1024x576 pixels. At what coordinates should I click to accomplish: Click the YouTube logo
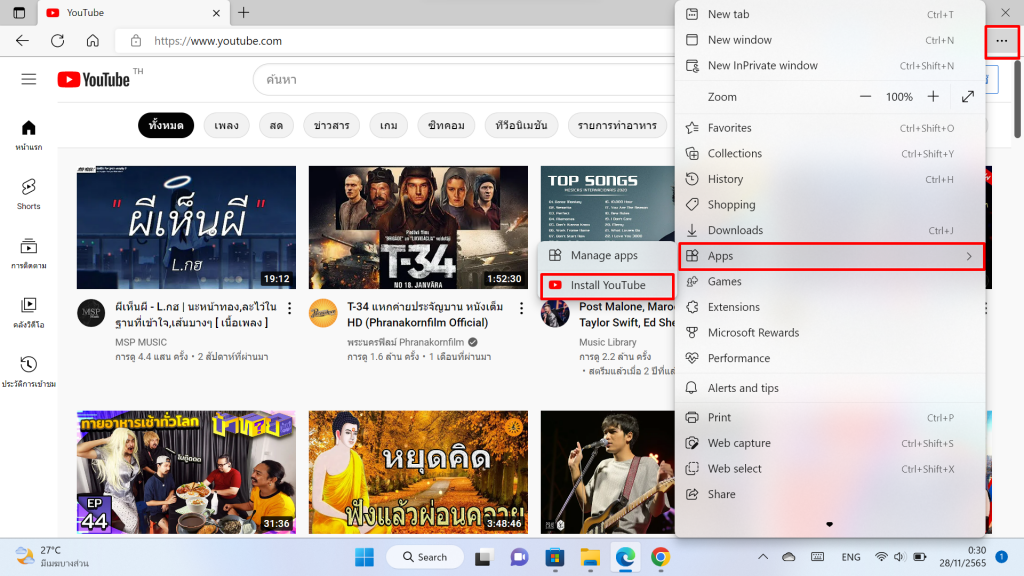coord(94,80)
